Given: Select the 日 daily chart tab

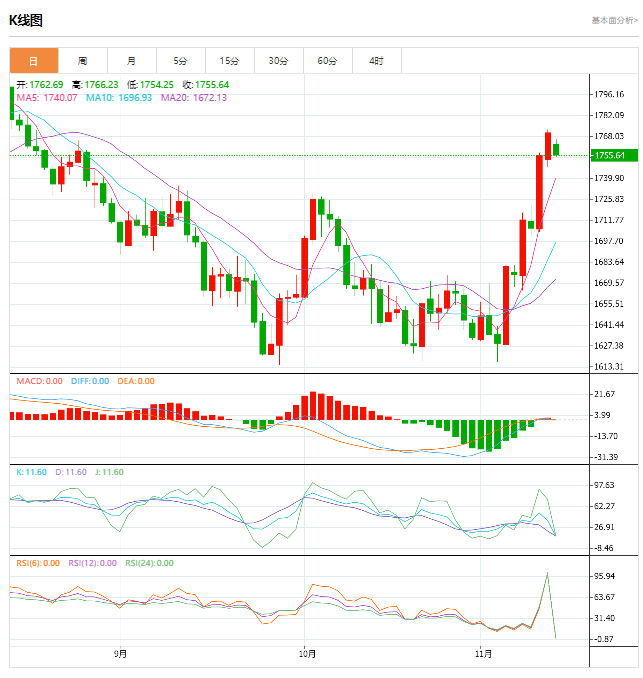Looking at the screenshot, I should (34, 61).
